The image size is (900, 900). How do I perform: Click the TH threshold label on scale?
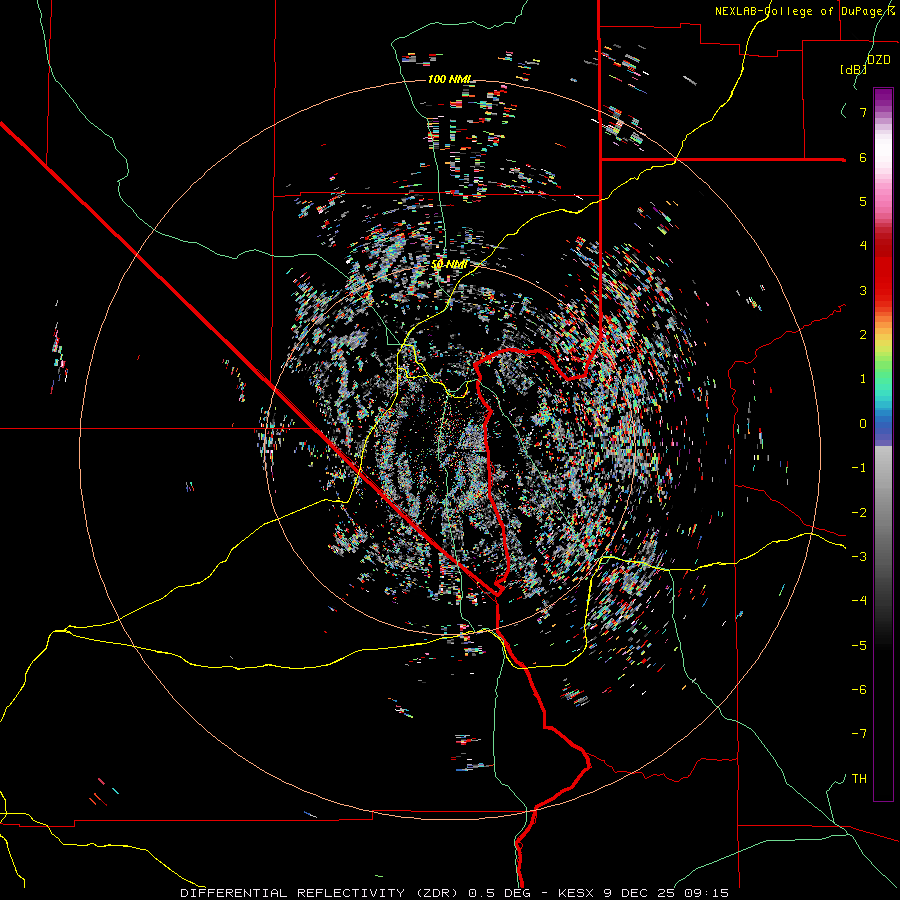tap(859, 779)
